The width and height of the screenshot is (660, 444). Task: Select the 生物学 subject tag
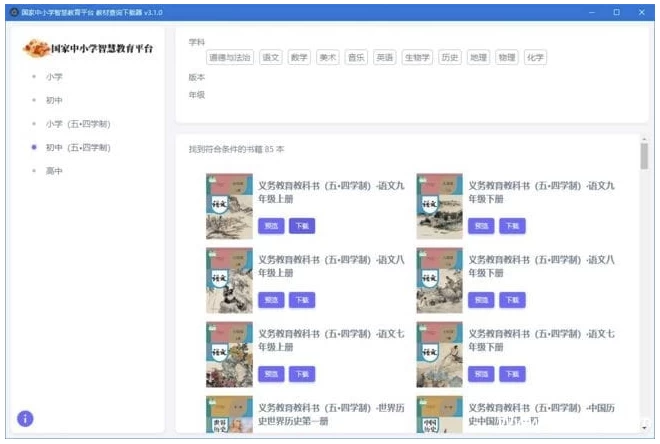coord(417,58)
